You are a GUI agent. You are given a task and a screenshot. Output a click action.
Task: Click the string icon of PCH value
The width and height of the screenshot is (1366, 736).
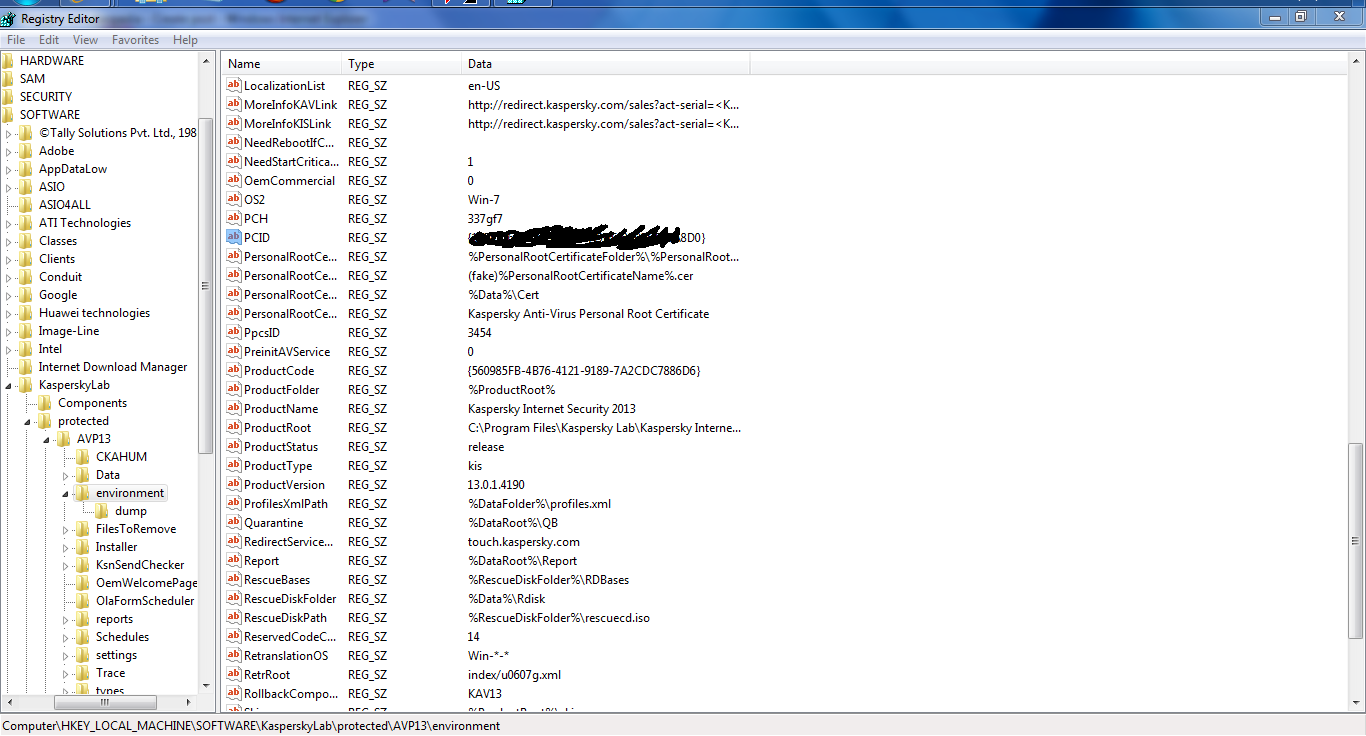[234, 218]
